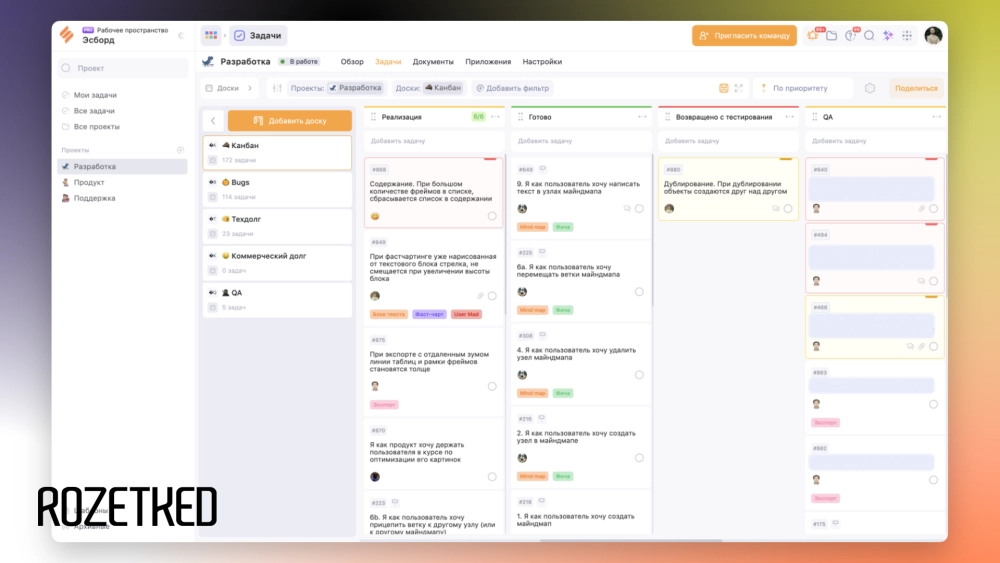Click the filter sliders icon
The height and width of the screenshot is (563, 1000).
coord(277,88)
